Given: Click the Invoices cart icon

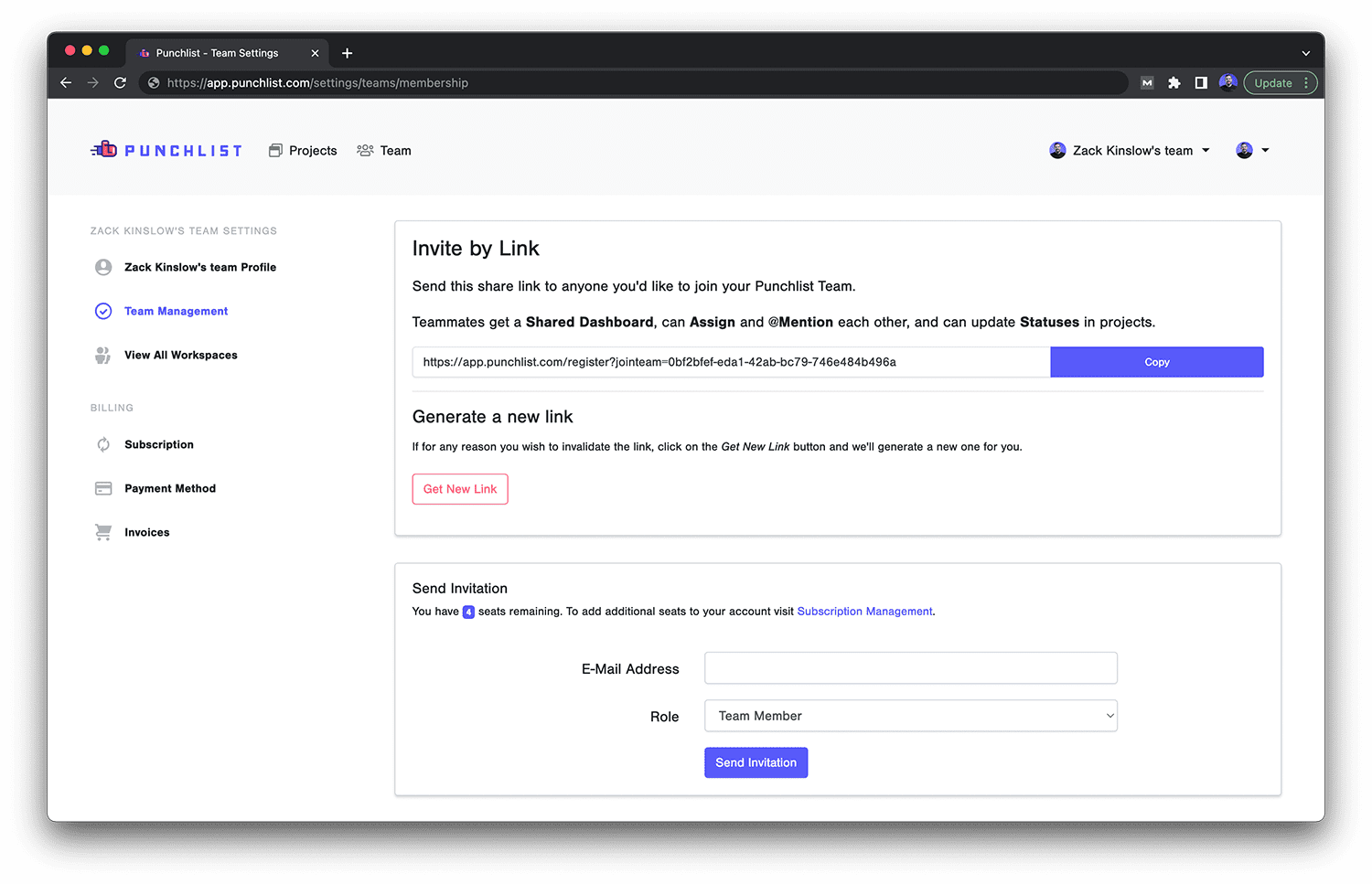Looking at the screenshot, I should click(103, 532).
